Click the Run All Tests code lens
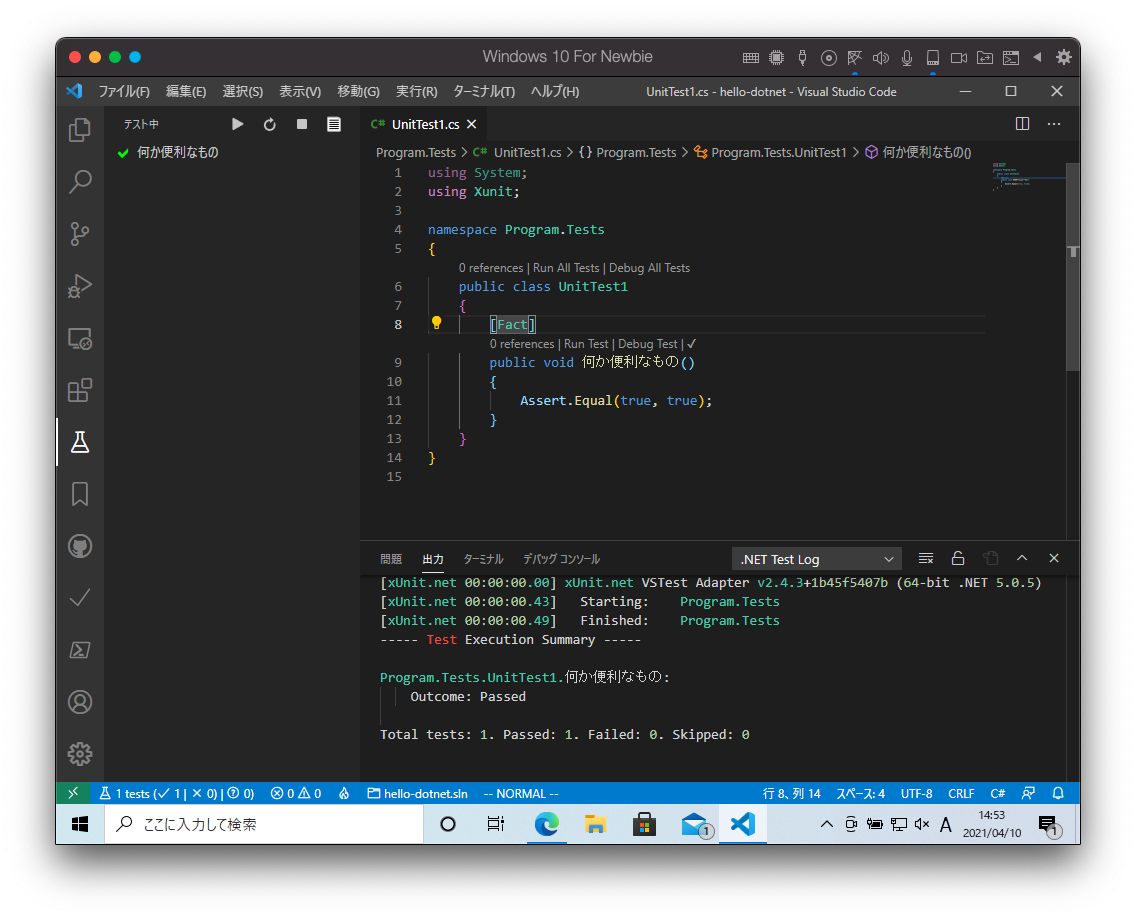 pos(566,268)
